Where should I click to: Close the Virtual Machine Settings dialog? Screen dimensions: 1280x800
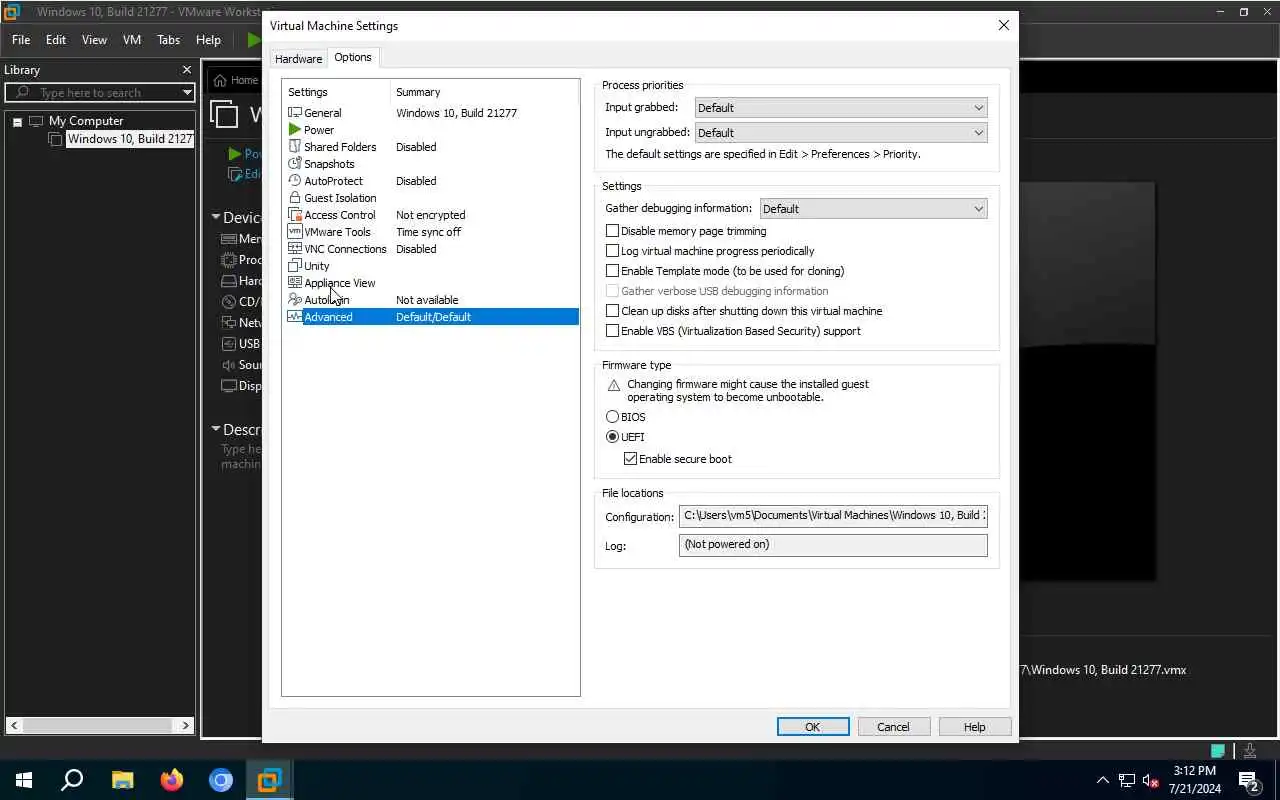[1003, 26]
